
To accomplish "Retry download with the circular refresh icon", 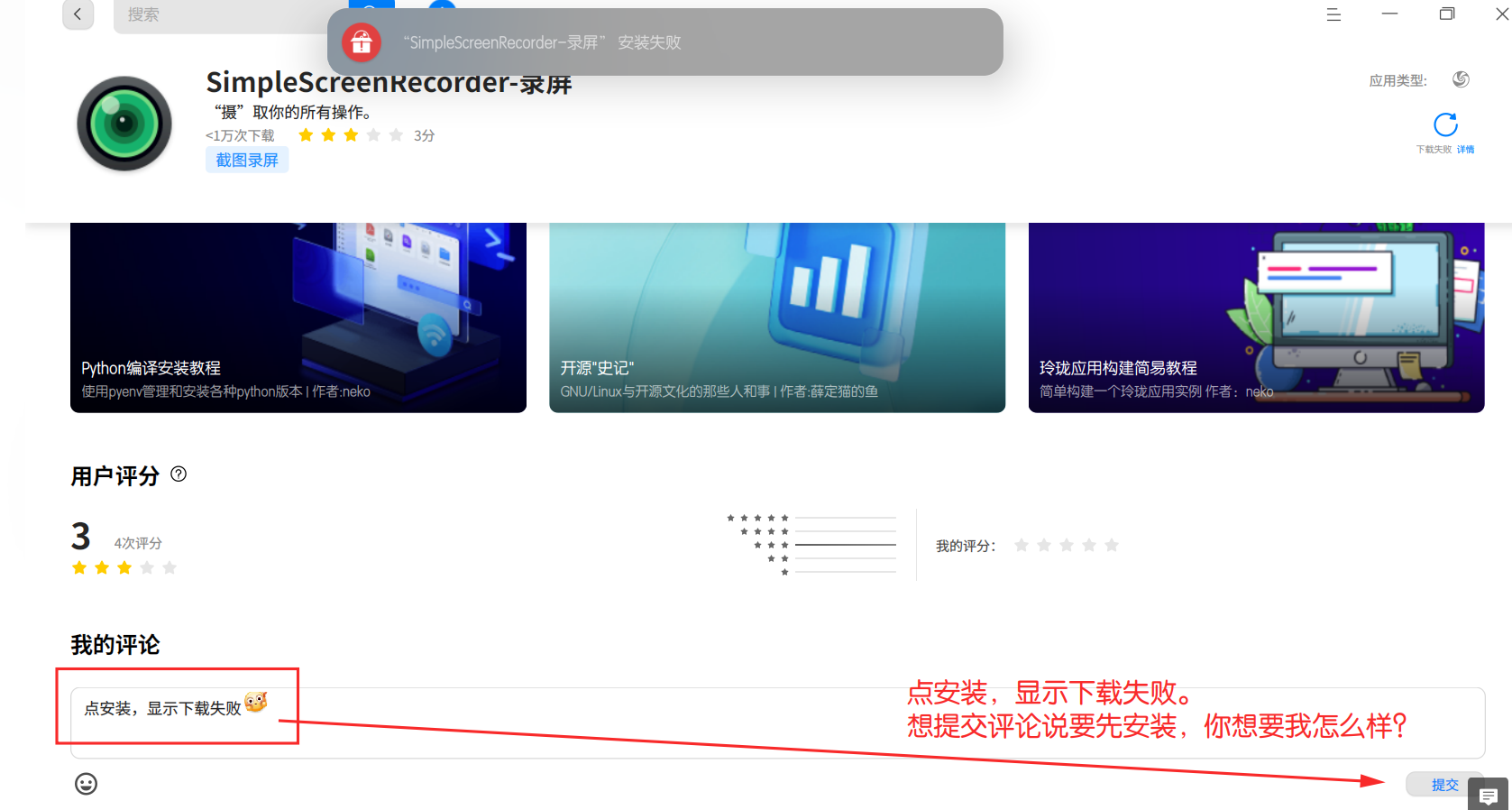I will (x=1445, y=124).
